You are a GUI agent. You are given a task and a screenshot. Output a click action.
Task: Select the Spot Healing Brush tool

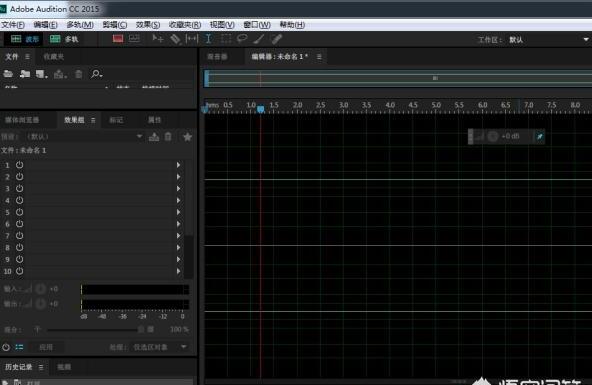277,39
